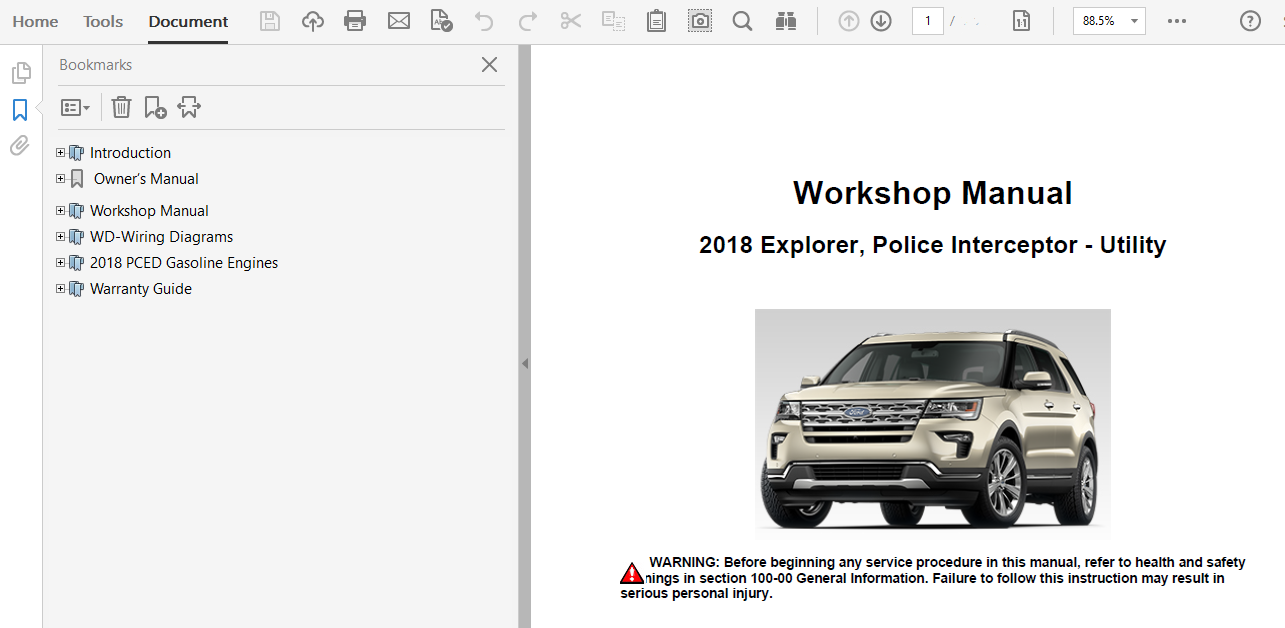Open the zoom level dropdown

click(x=1134, y=21)
